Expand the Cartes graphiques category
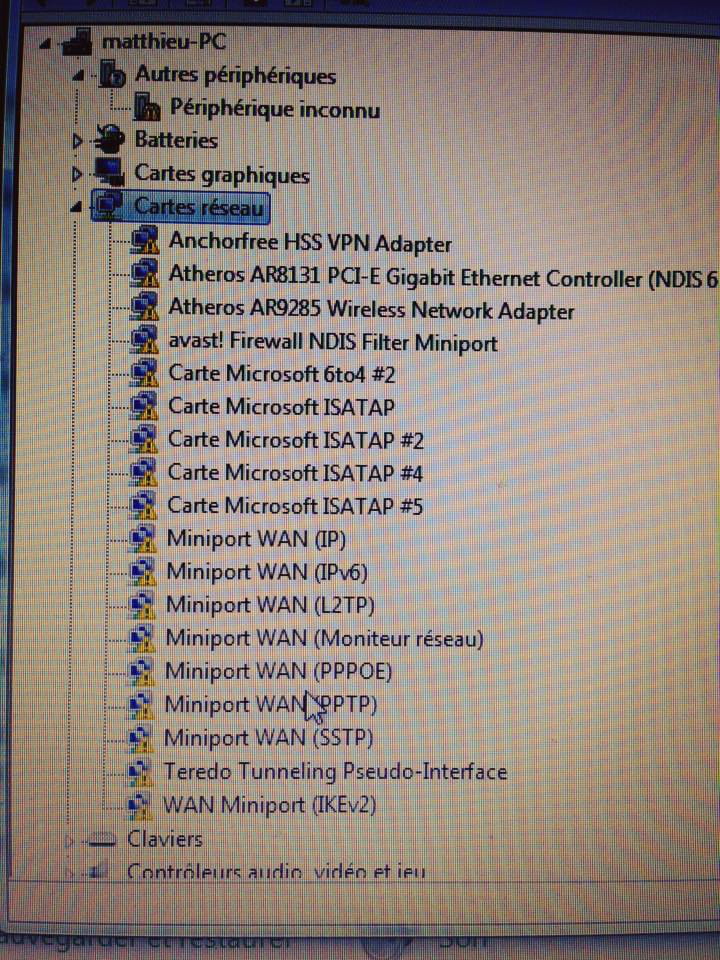 [x=77, y=175]
